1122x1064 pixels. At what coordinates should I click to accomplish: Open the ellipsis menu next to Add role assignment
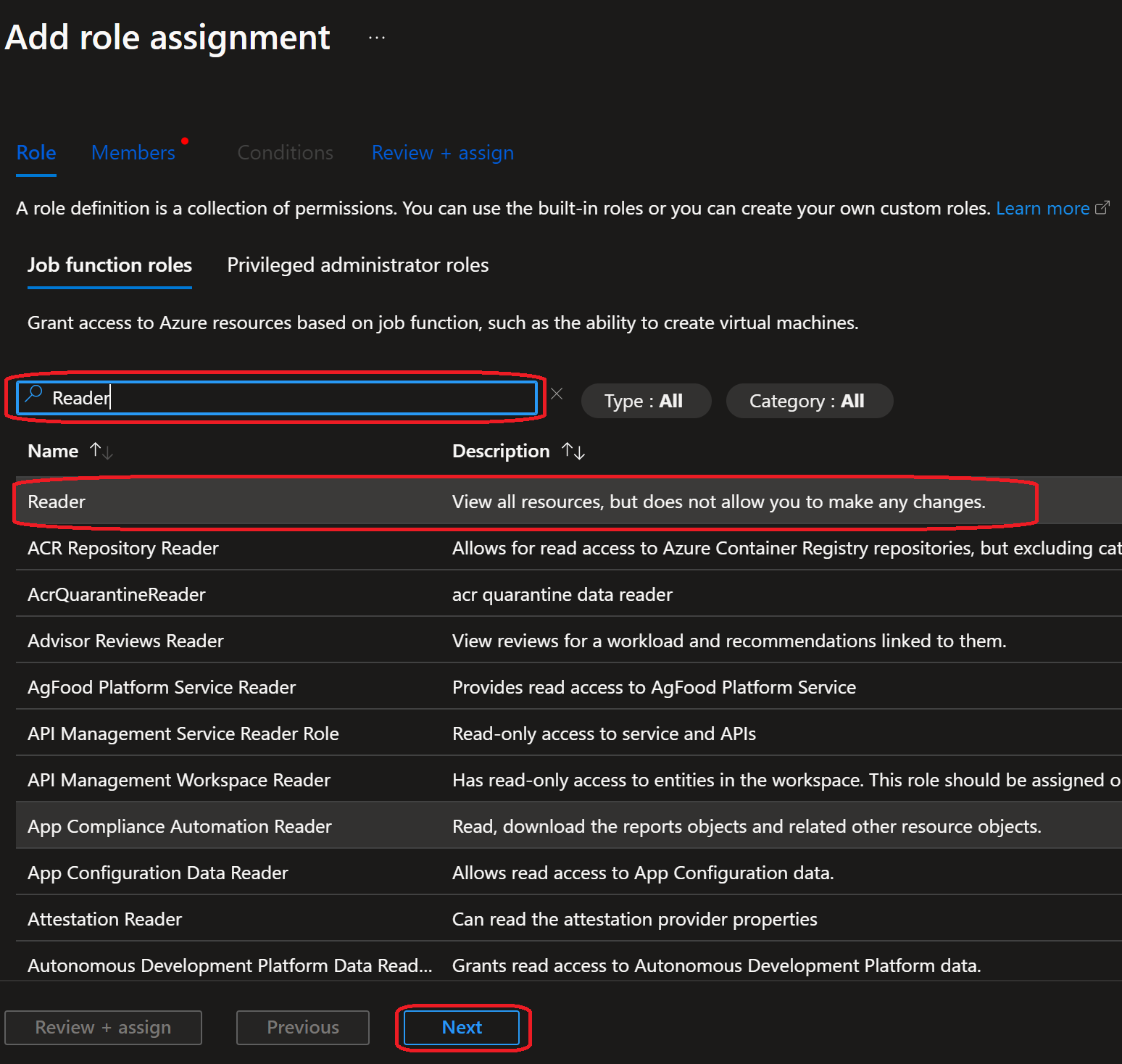tap(376, 36)
